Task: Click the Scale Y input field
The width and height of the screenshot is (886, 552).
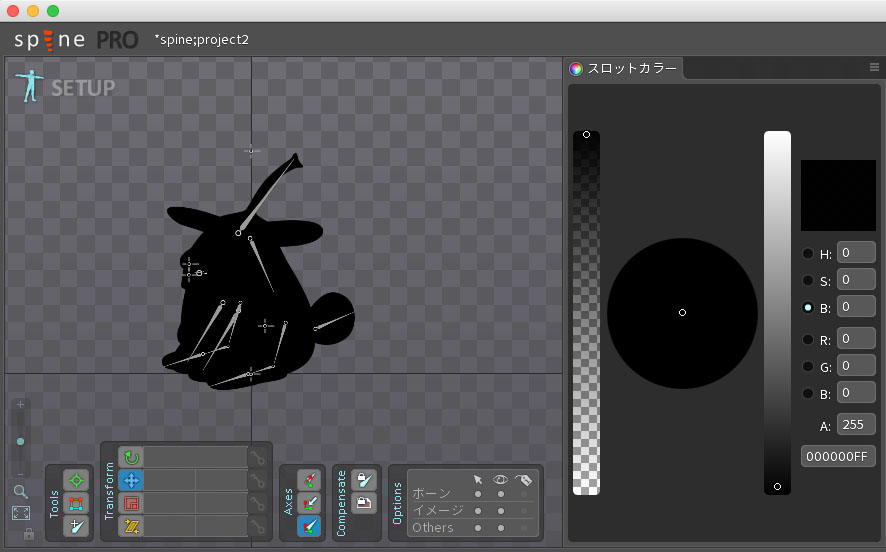Action: [x=222, y=503]
